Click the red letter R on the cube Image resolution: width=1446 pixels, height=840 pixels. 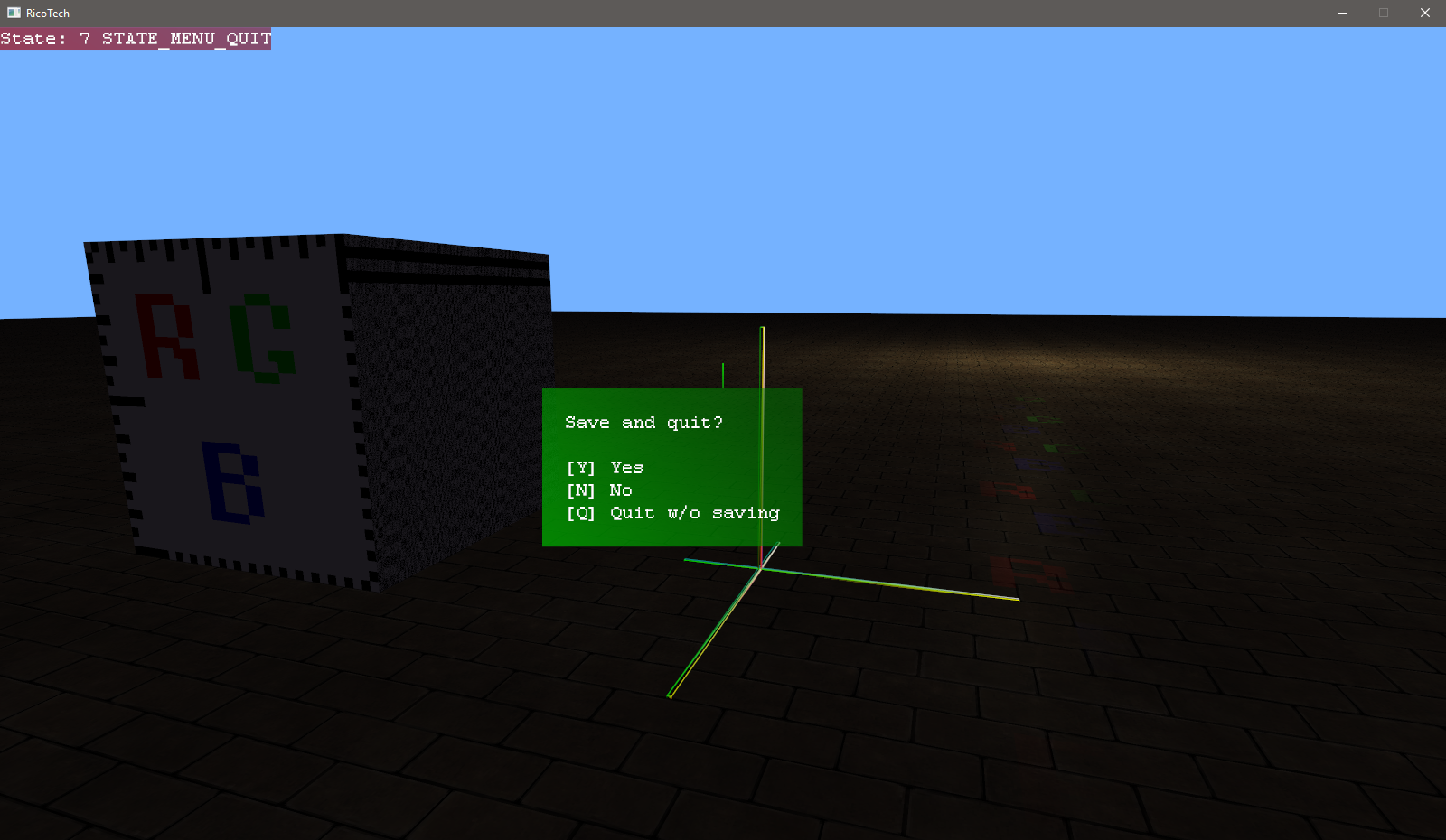tap(165, 337)
